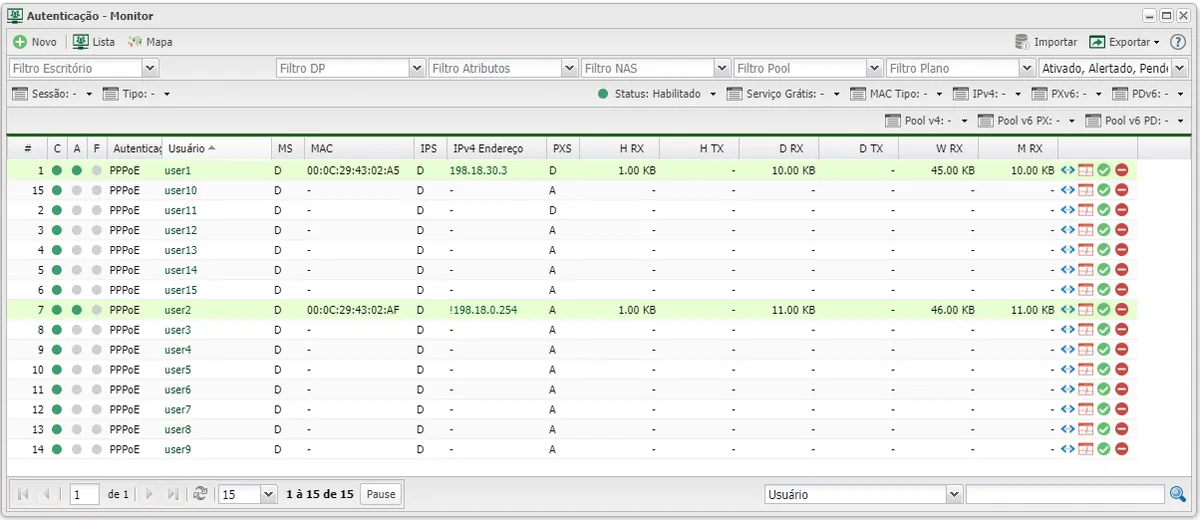
Task: Open the chart icon in user1 row
Action: click(x=1085, y=170)
